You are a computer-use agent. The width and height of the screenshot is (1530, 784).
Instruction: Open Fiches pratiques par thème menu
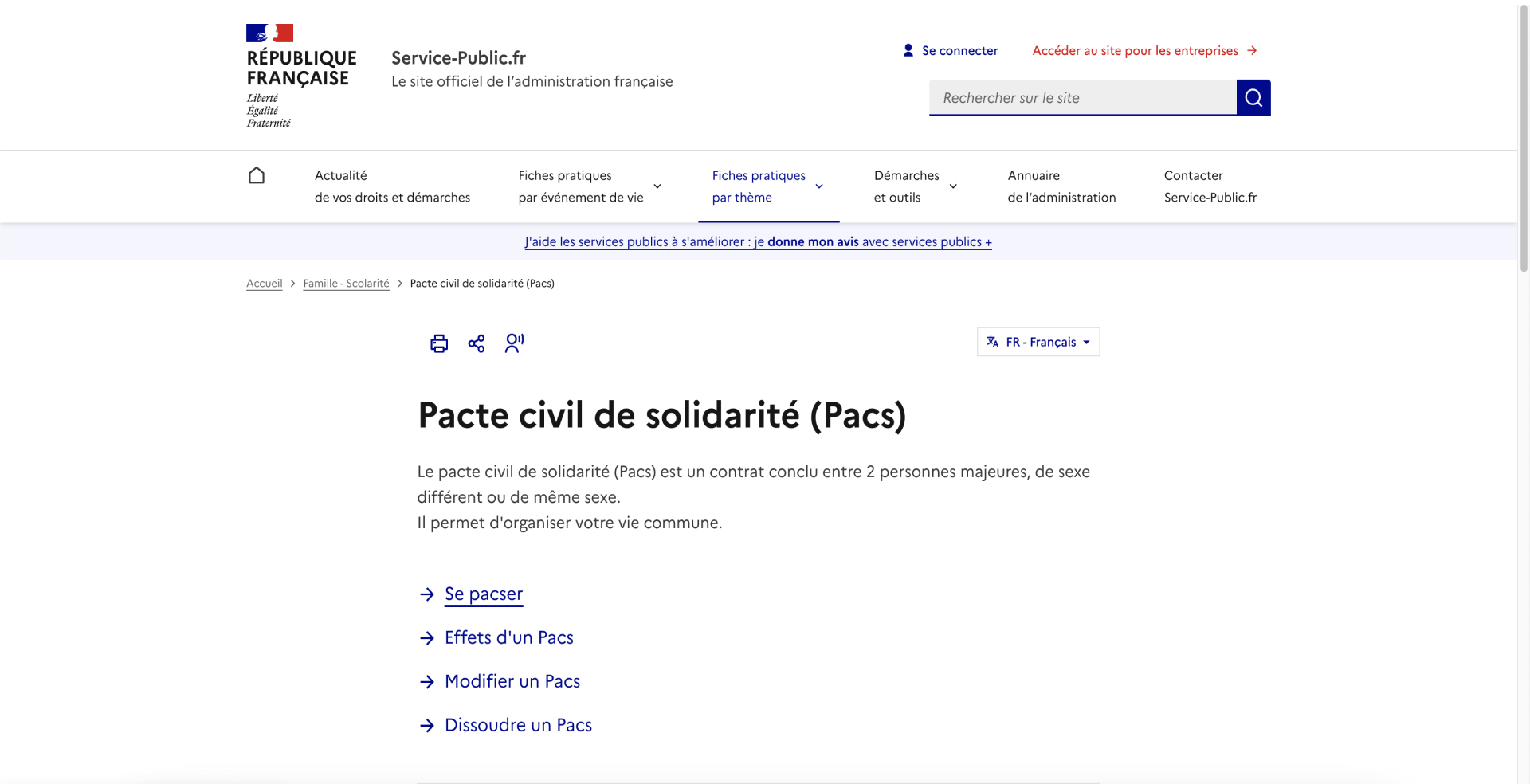(769, 186)
